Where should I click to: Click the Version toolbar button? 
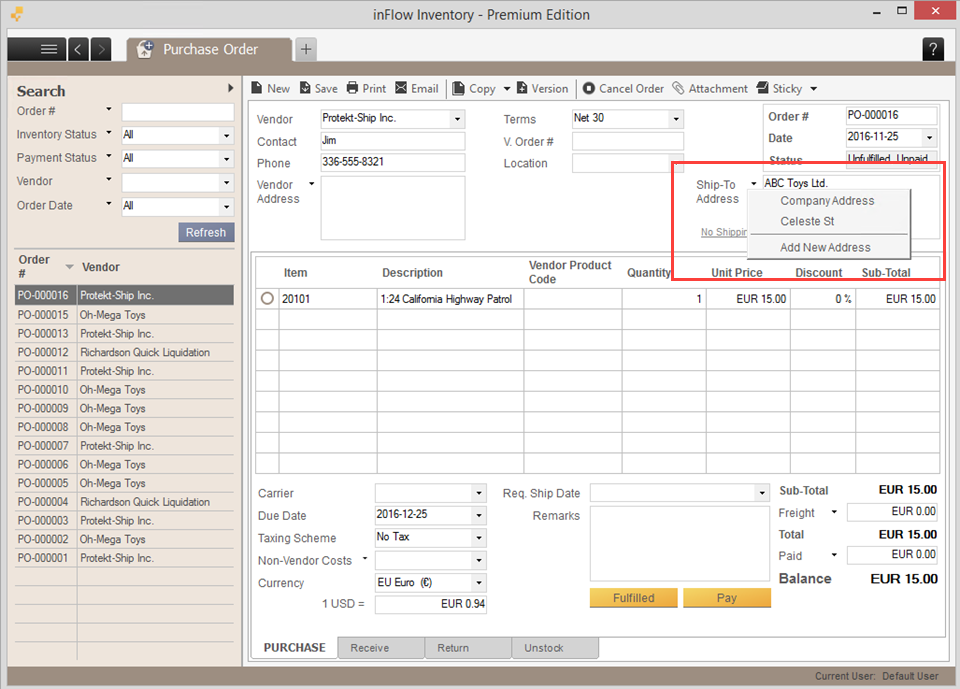click(542, 88)
